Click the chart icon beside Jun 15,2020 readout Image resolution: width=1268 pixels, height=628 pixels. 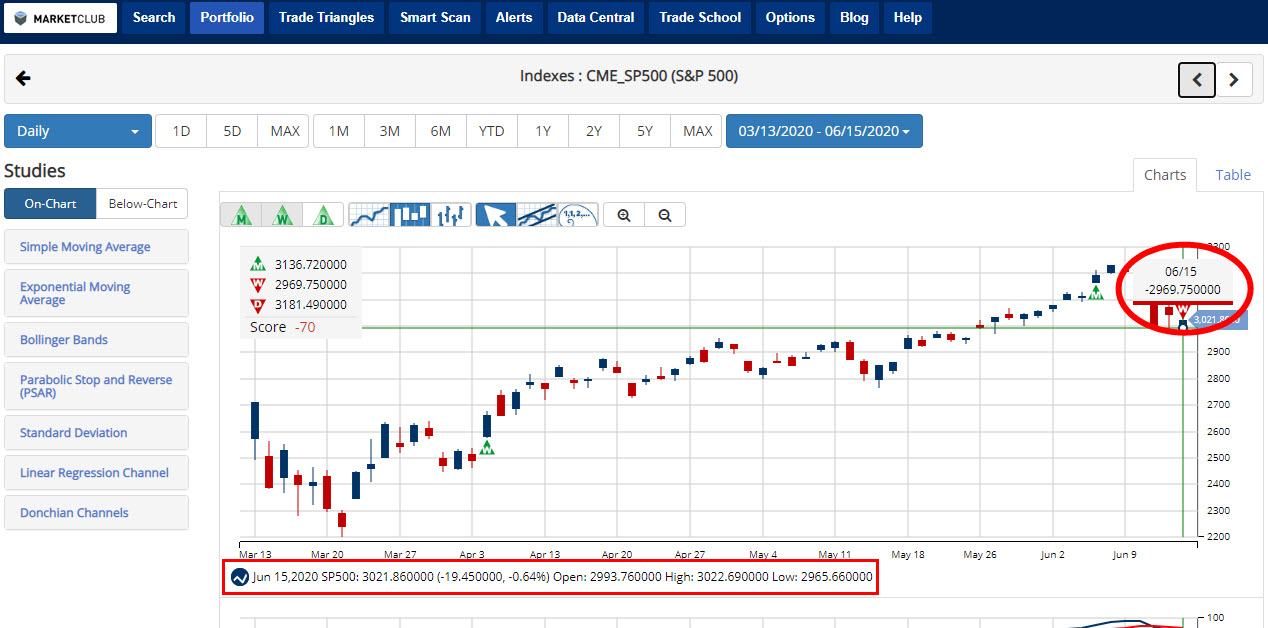[x=240, y=577]
